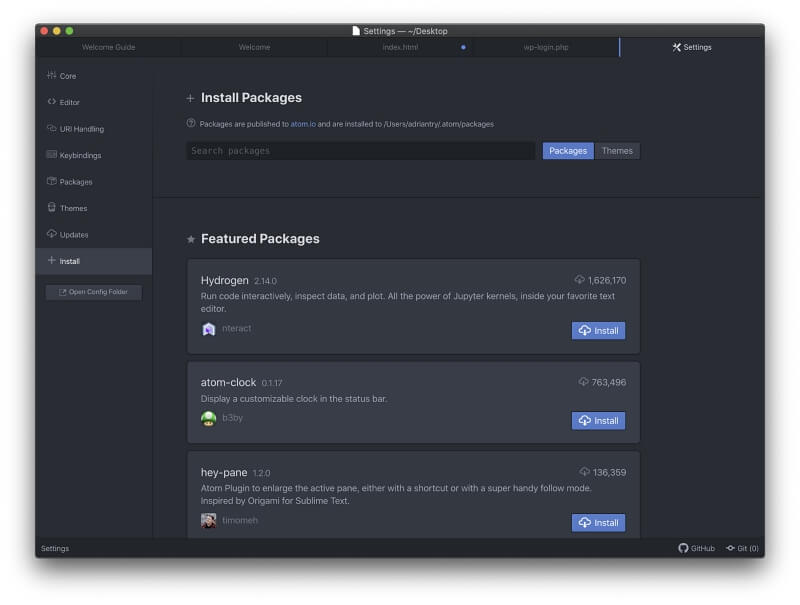Install the Hydrogen package
The width and height of the screenshot is (800, 605).
point(598,331)
